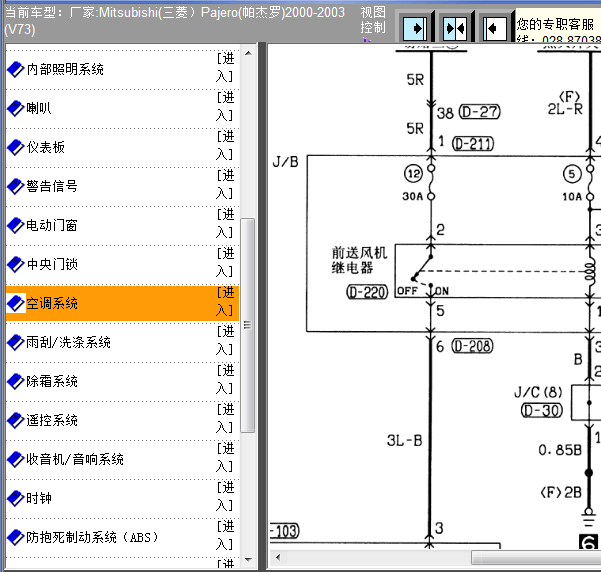
Task: Select 时钟 in the list
Action: [x=39, y=498]
